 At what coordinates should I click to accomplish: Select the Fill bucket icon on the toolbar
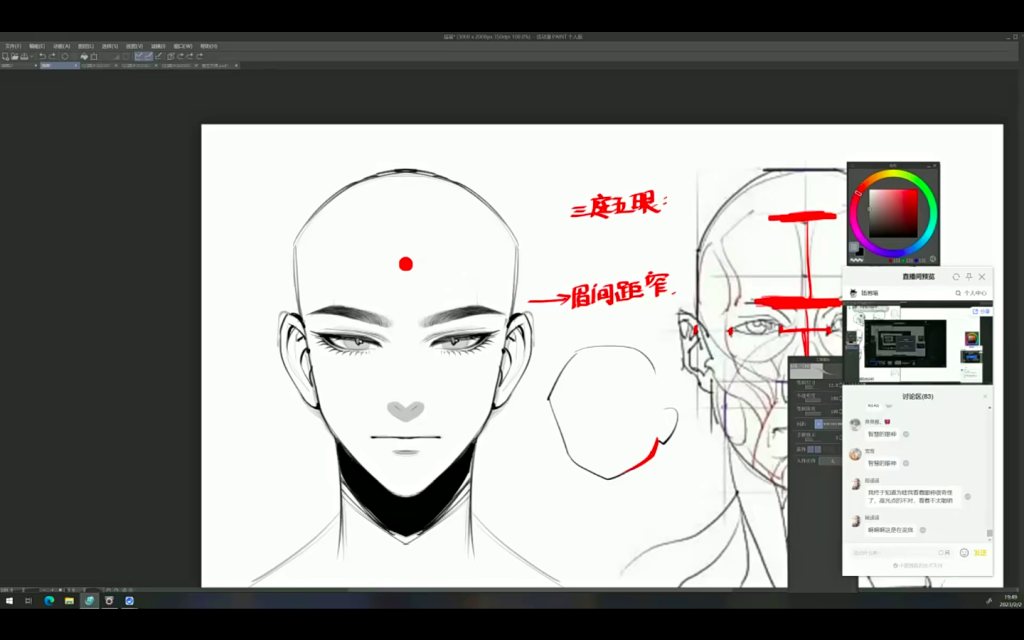point(85,56)
